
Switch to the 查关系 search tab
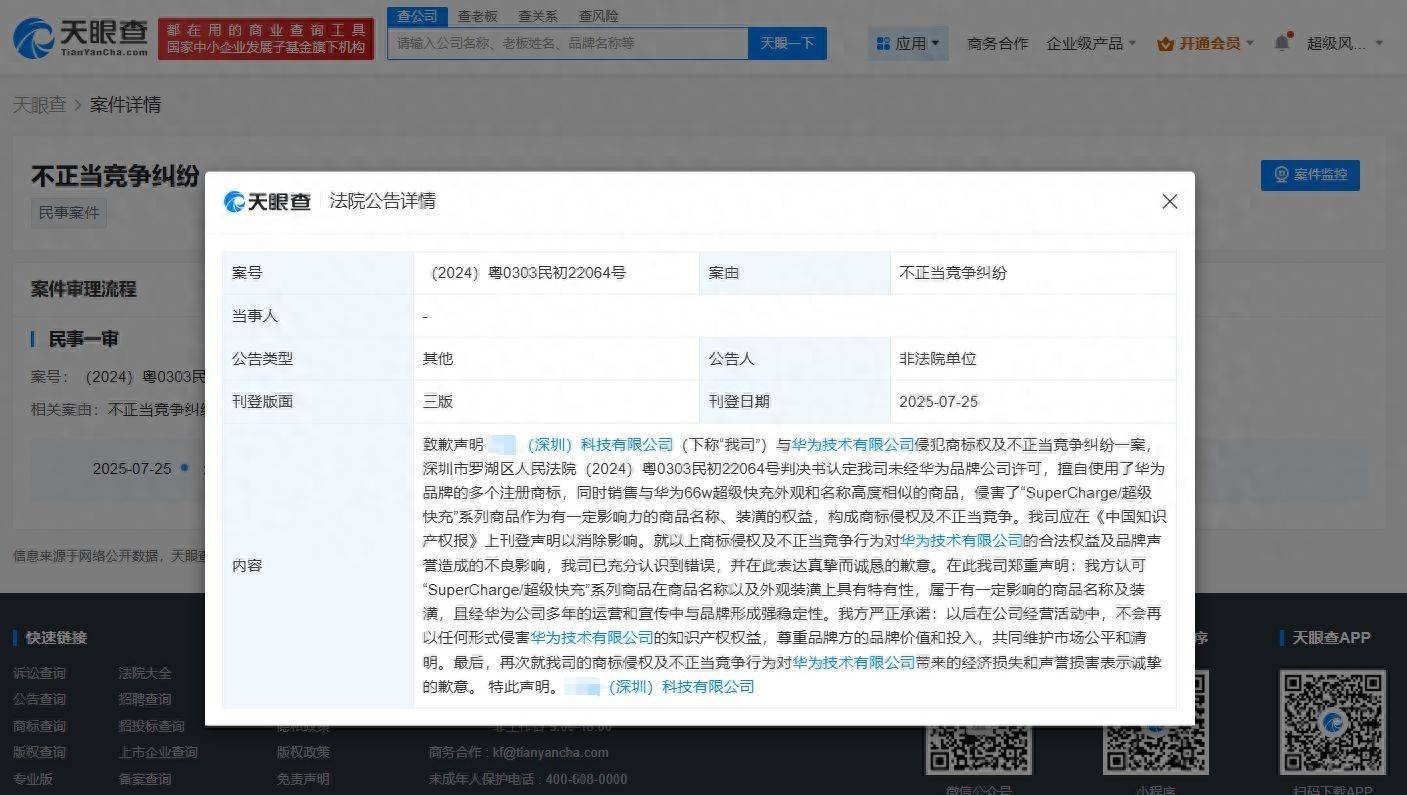click(x=538, y=16)
